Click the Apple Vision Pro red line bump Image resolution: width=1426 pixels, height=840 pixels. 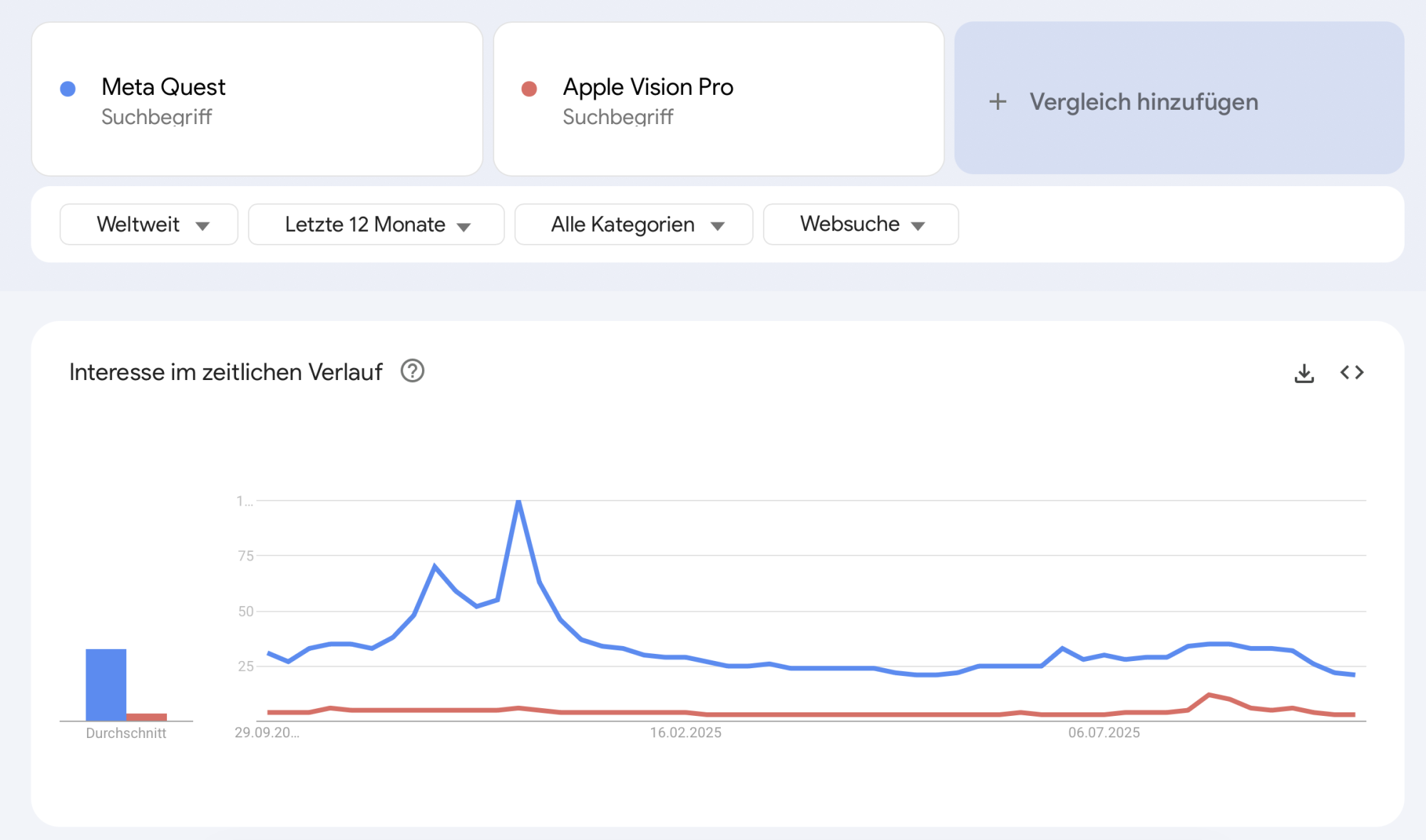coord(1209,695)
